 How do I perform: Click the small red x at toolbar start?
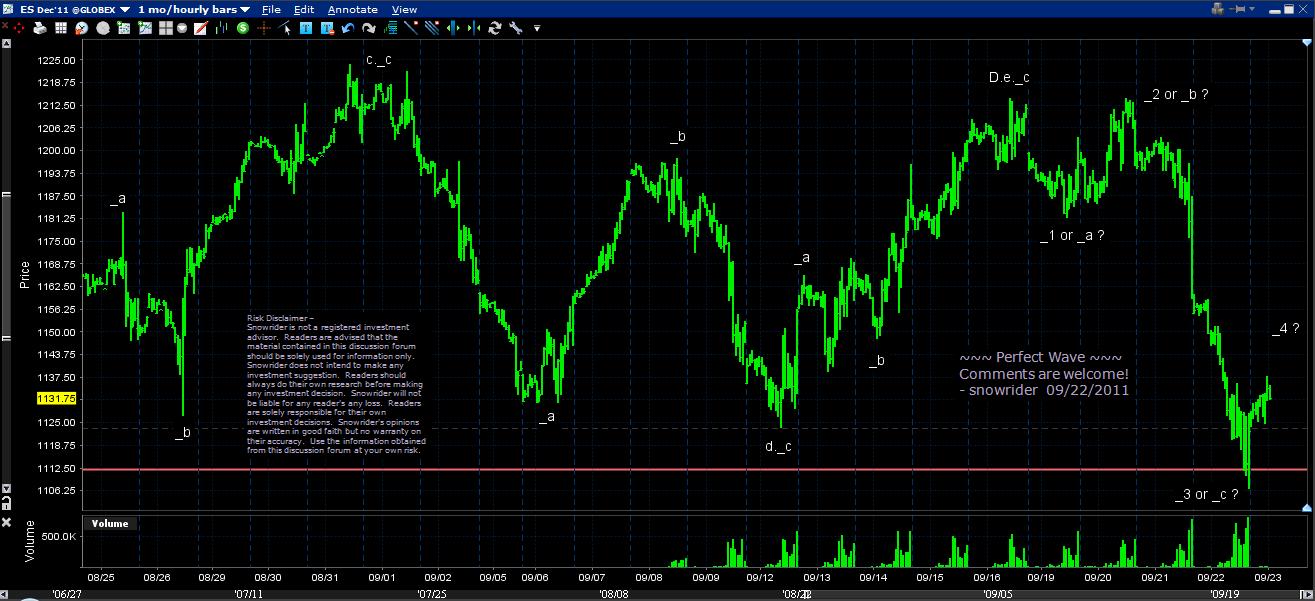click(5, 24)
